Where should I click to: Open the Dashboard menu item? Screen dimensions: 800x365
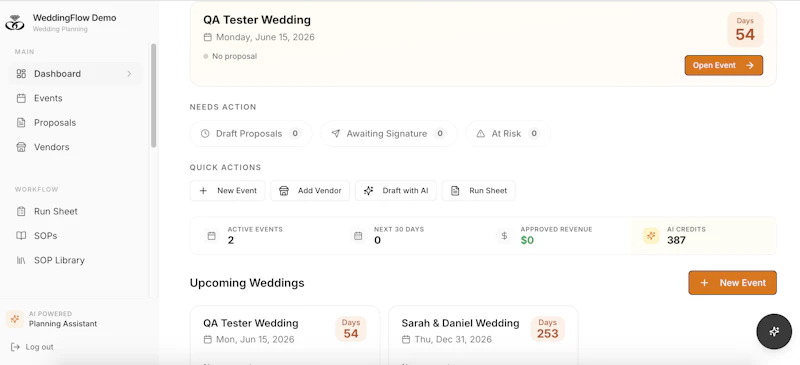coord(75,74)
